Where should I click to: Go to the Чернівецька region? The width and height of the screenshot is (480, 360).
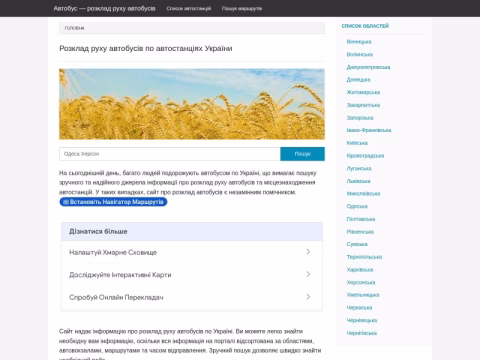click(362, 320)
